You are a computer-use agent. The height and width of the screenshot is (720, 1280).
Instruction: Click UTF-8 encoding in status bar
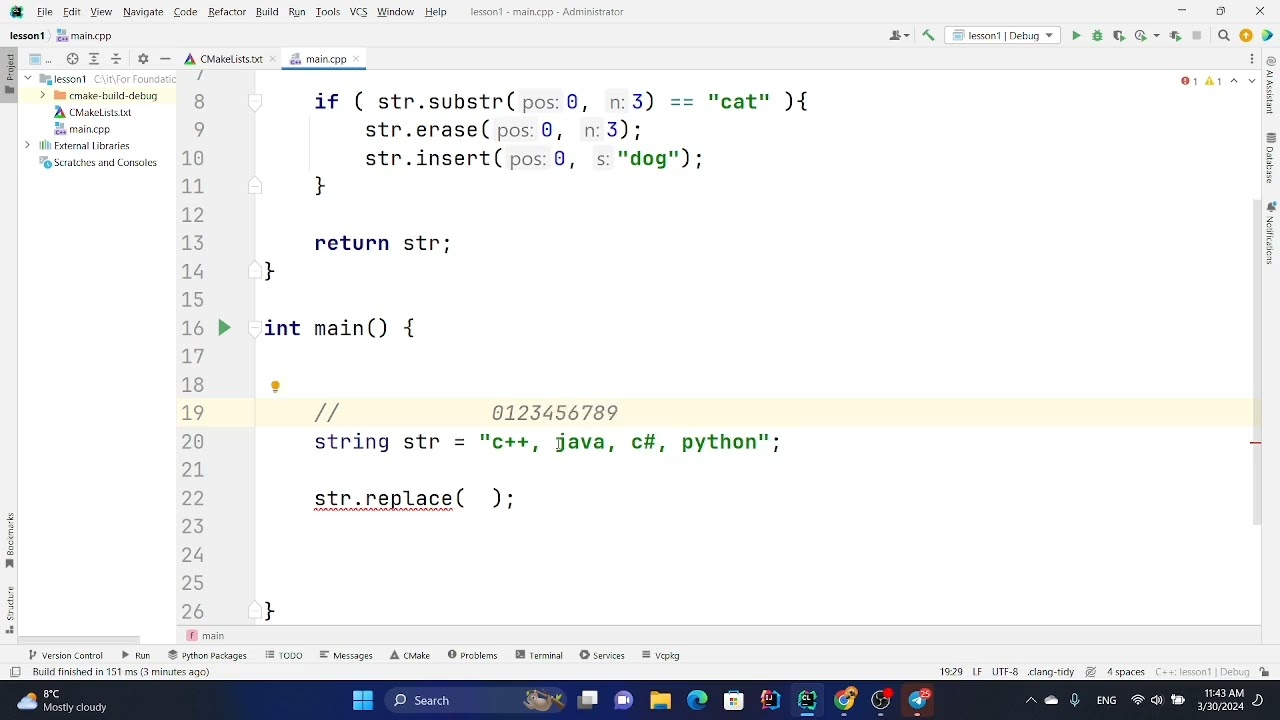click(1004, 672)
